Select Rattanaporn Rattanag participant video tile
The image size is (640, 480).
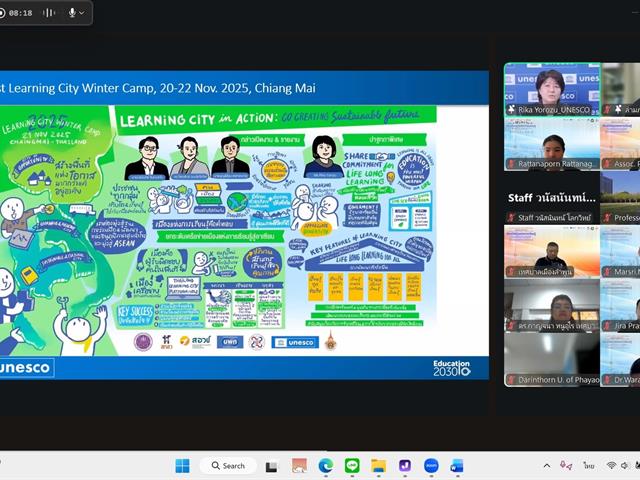click(x=551, y=144)
